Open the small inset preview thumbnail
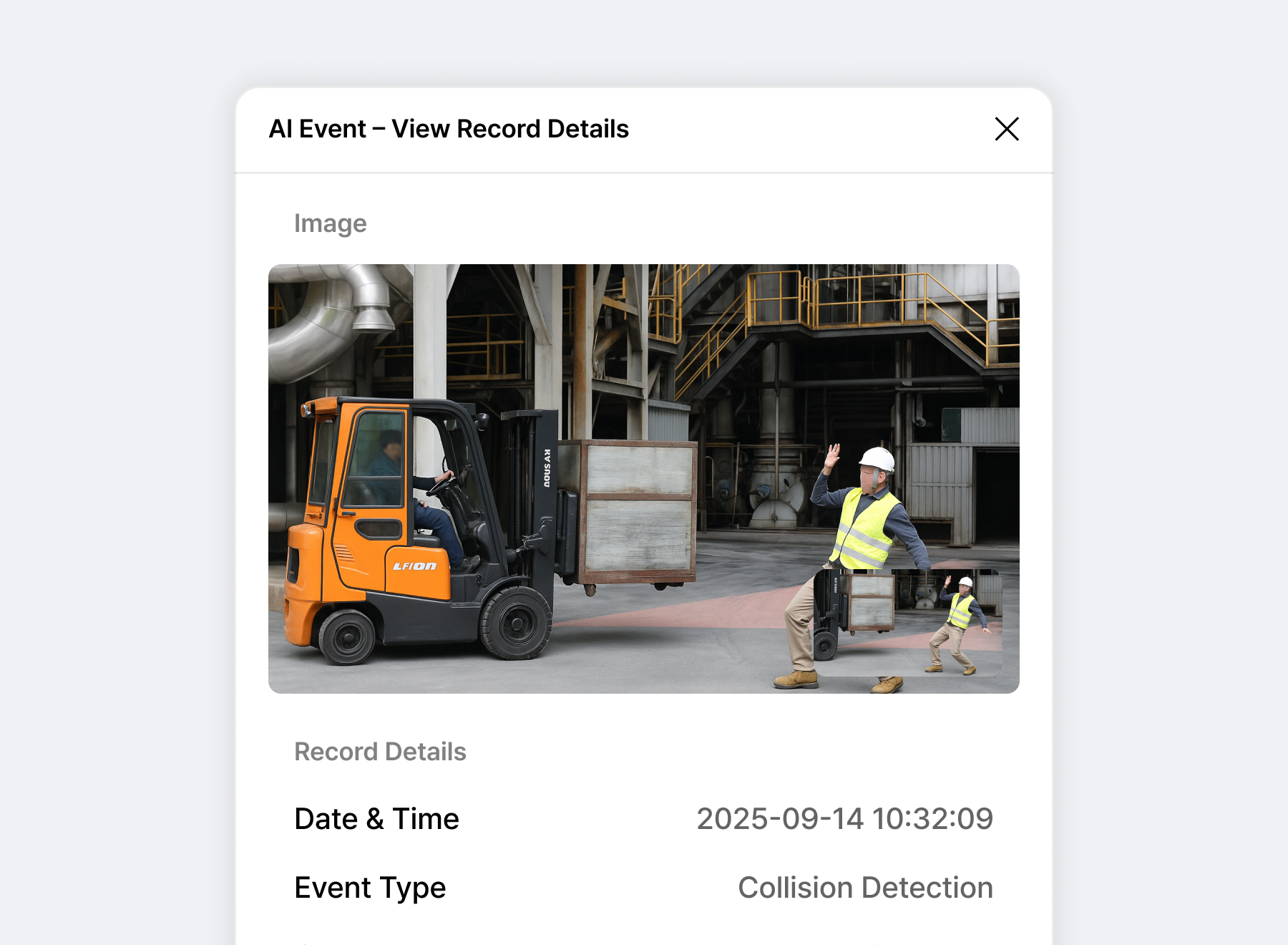 point(907,622)
